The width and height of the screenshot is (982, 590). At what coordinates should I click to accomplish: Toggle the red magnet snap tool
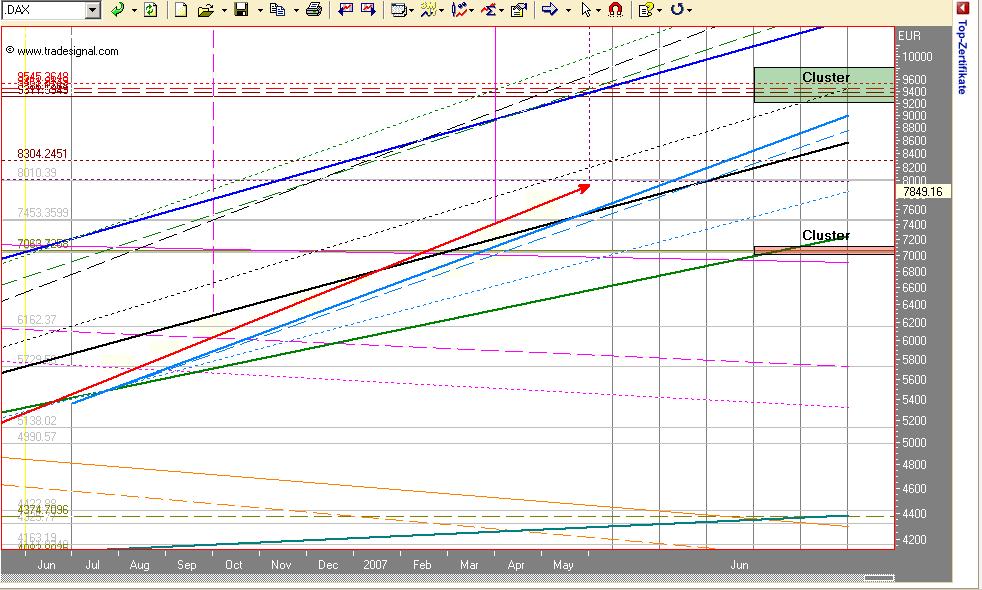(615, 10)
